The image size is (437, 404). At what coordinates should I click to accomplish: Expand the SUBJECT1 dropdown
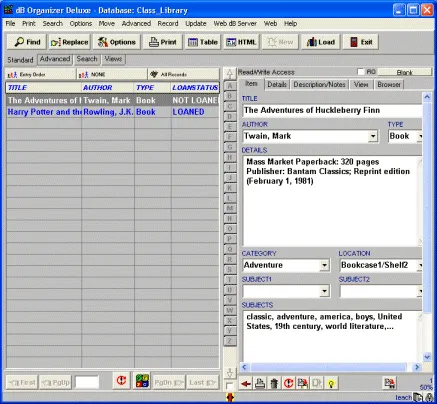tap(324, 291)
